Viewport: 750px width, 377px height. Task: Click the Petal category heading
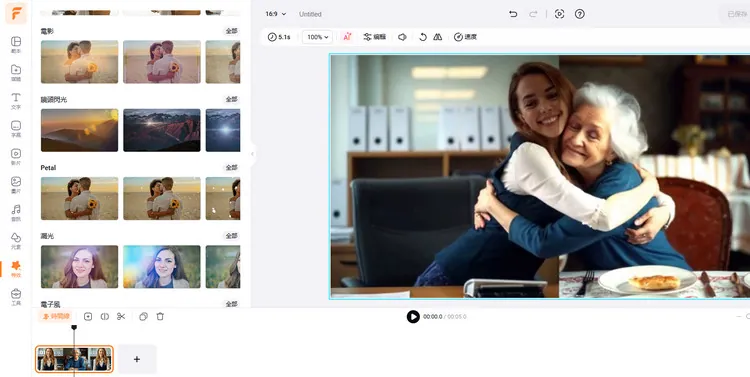pos(48,167)
